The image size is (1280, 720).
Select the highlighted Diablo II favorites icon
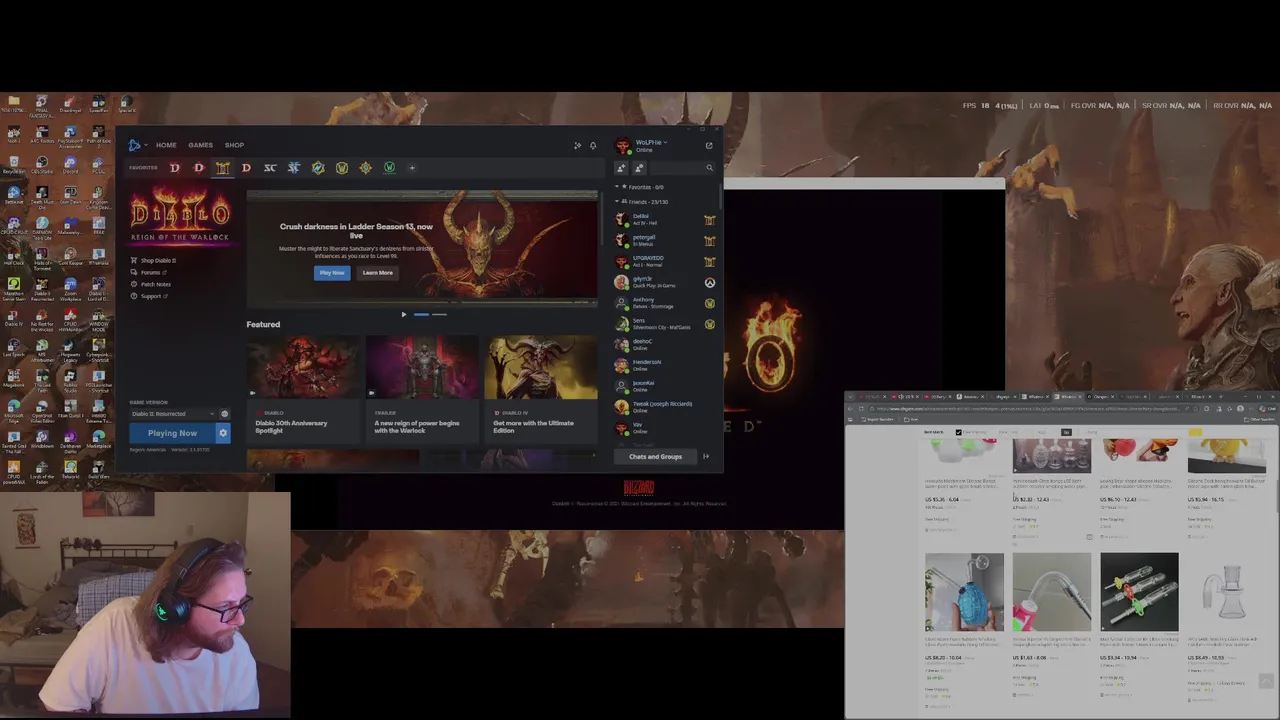point(222,168)
